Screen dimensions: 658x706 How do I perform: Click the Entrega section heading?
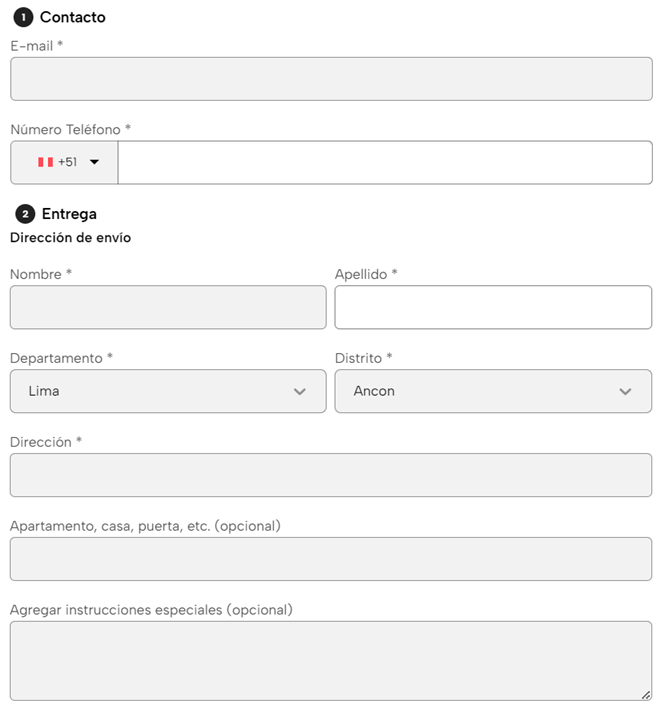(69, 214)
